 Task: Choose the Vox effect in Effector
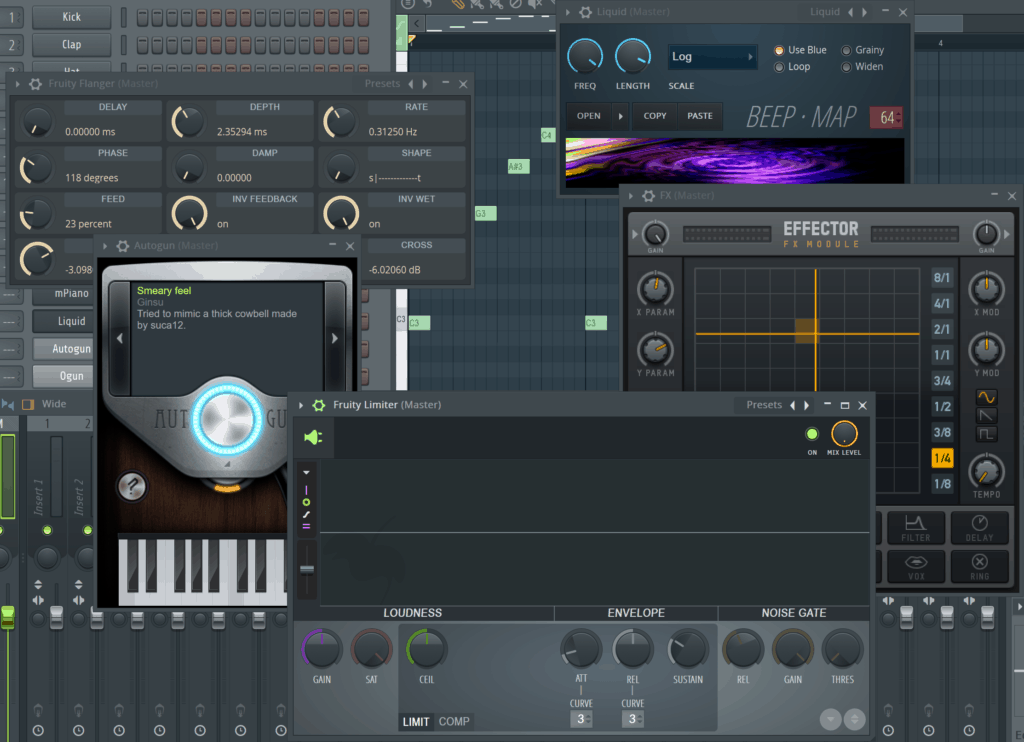point(916,566)
